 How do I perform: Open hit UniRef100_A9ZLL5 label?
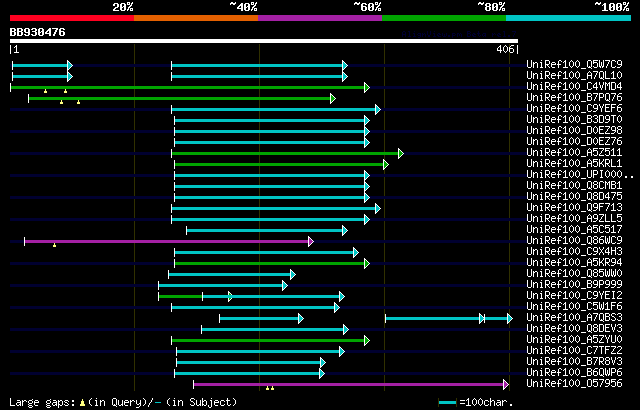click(x=574, y=218)
